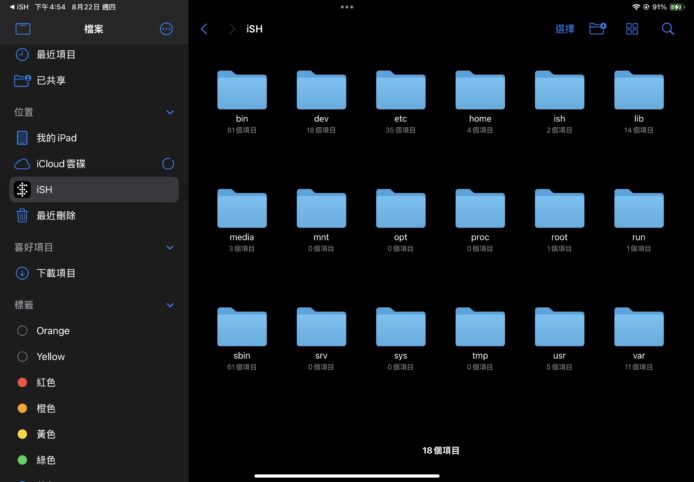The height and width of the screenshot is (482, 694).
Task: Open the etc folder
Action: (400, 92)
